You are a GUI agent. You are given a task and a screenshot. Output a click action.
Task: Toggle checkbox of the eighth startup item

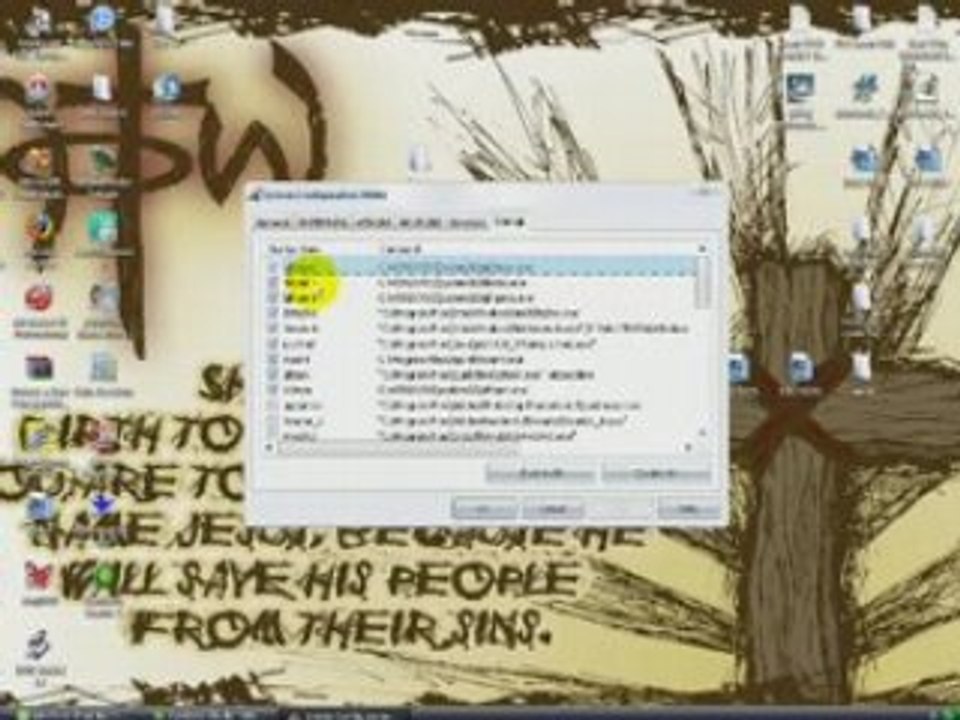[274, 375]
